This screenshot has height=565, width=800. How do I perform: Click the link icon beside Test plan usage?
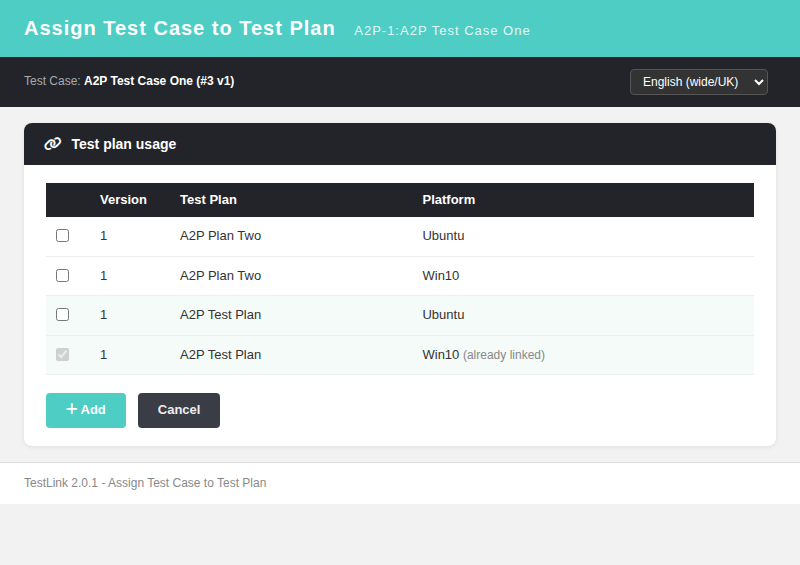53,144
